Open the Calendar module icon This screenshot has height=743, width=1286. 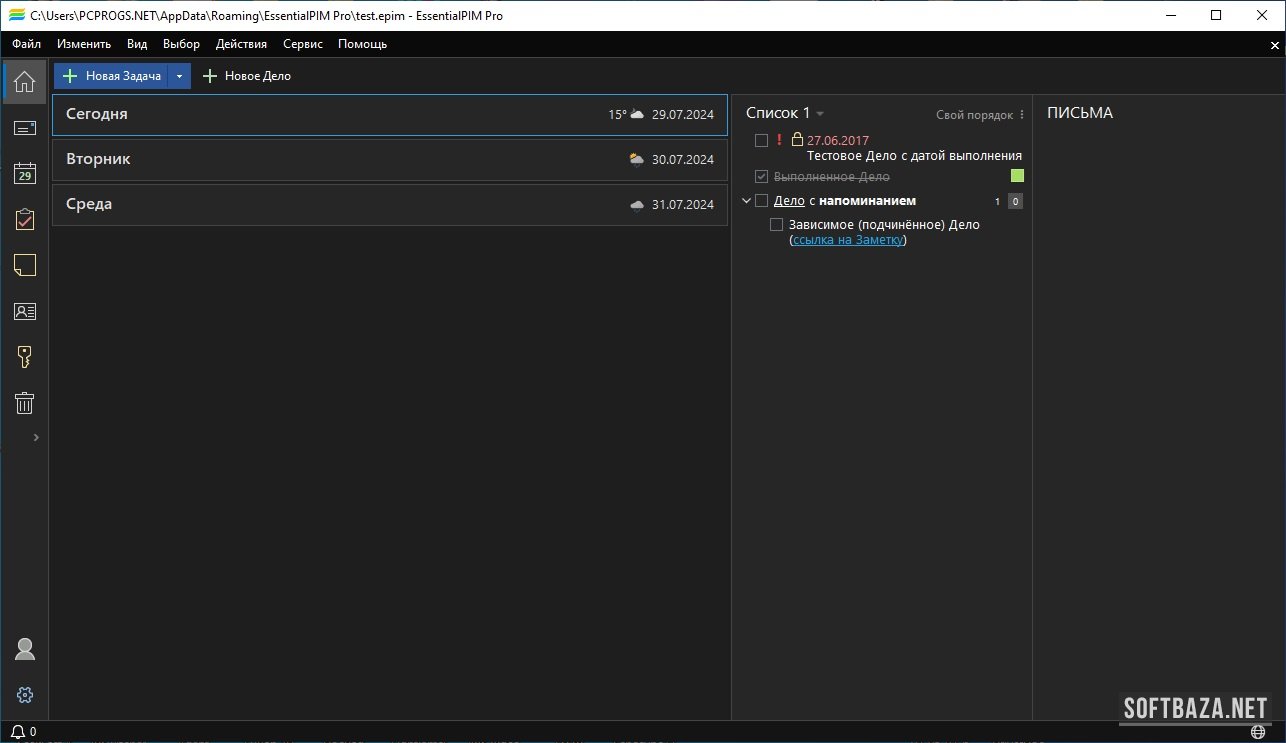[25, 174]
